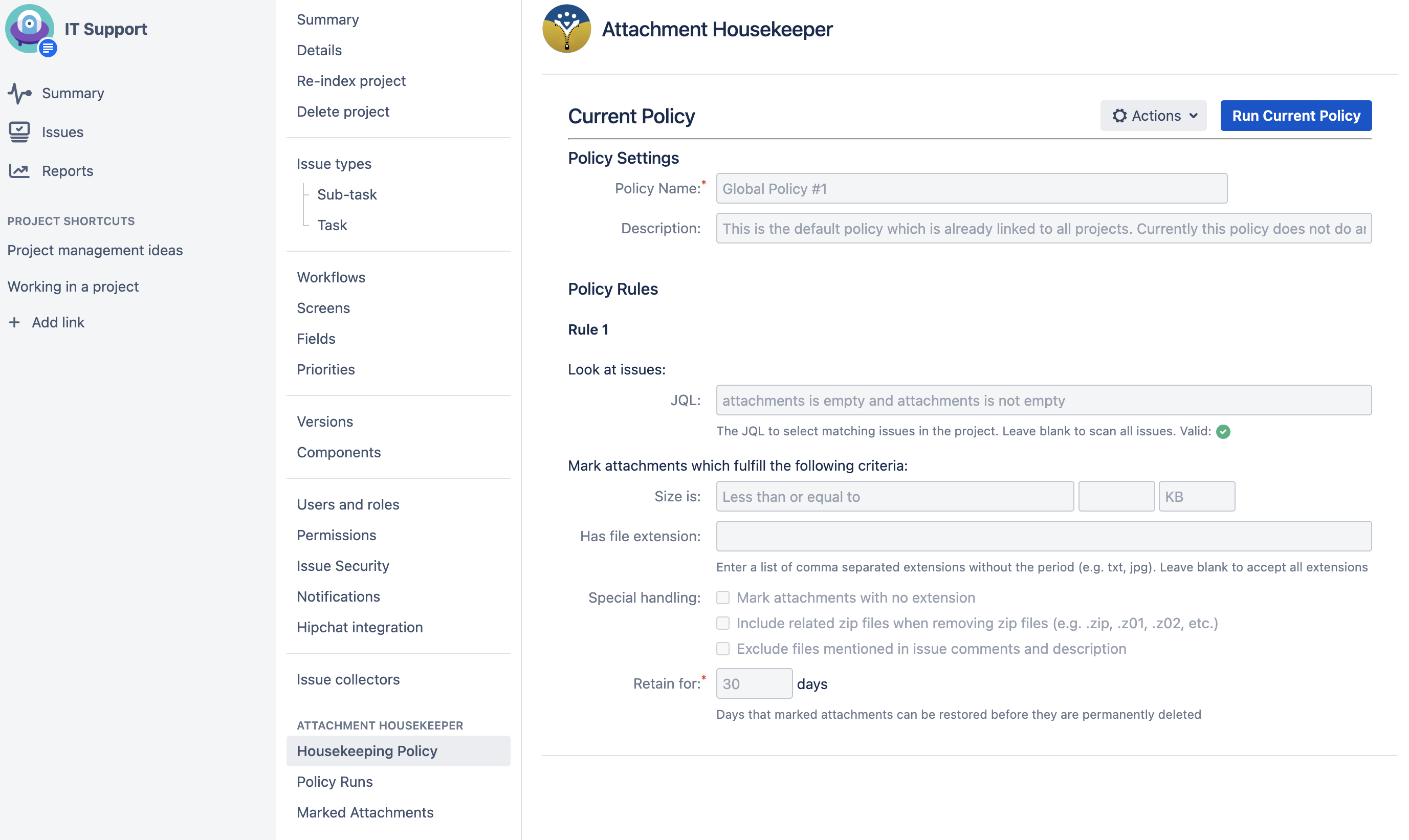Click the plus icon beside Add link
The image size is (1409, 840).
click(15, 323)
